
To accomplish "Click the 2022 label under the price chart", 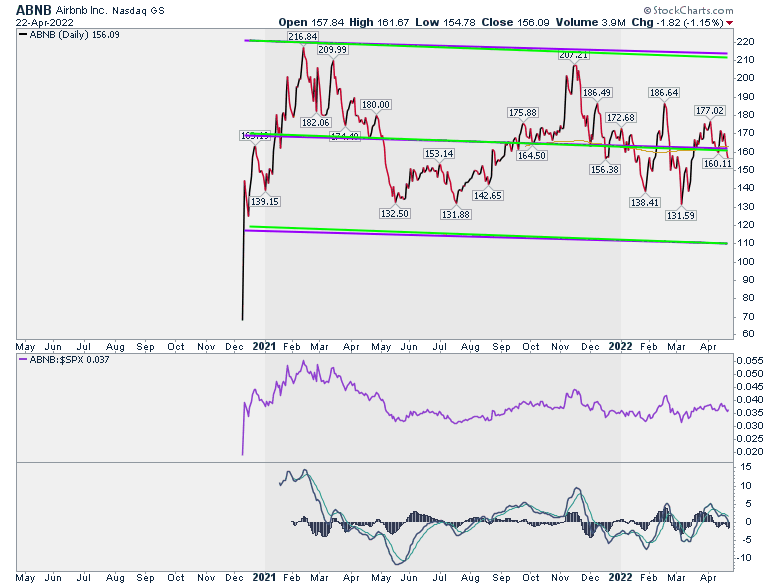I will [621, 346].
